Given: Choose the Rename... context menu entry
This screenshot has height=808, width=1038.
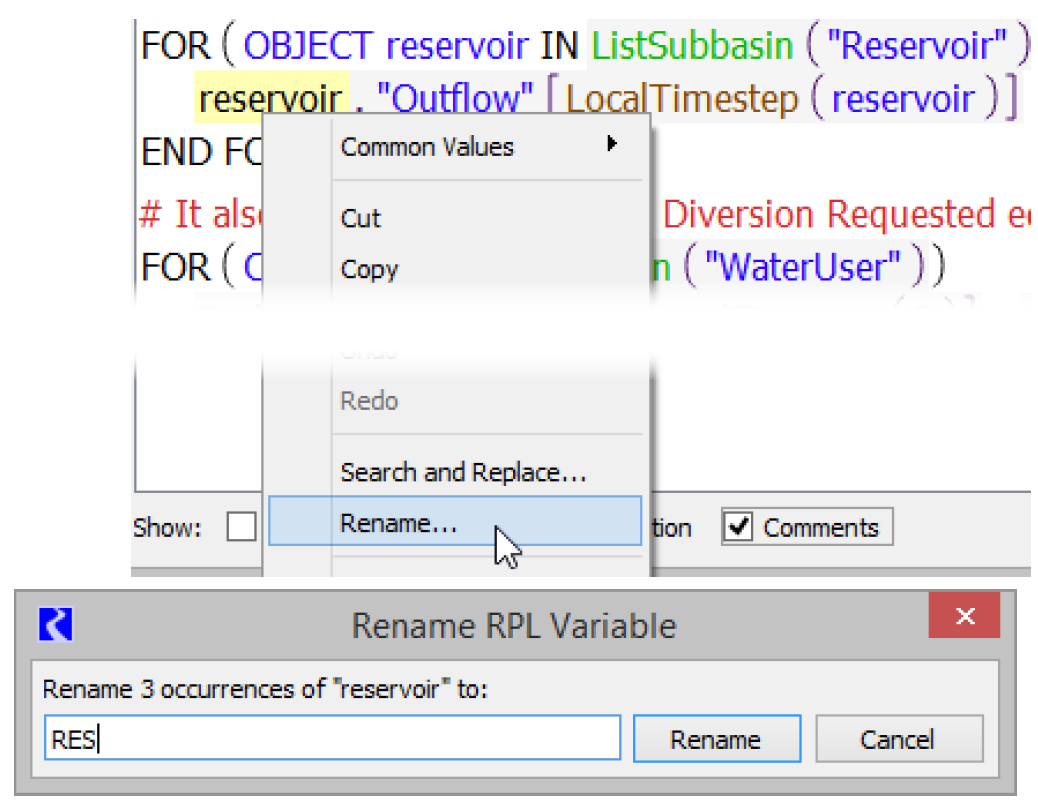Looking at the screenshot, I should click(398, 523).
